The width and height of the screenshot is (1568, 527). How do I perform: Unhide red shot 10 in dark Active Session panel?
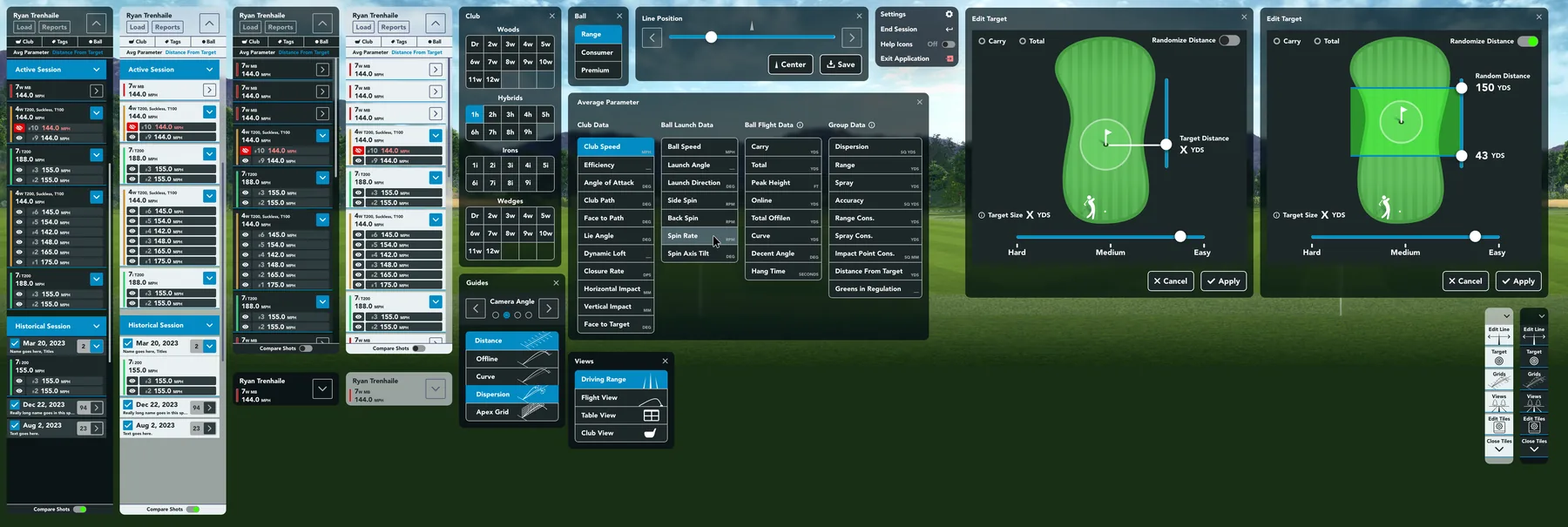(19, 128)
